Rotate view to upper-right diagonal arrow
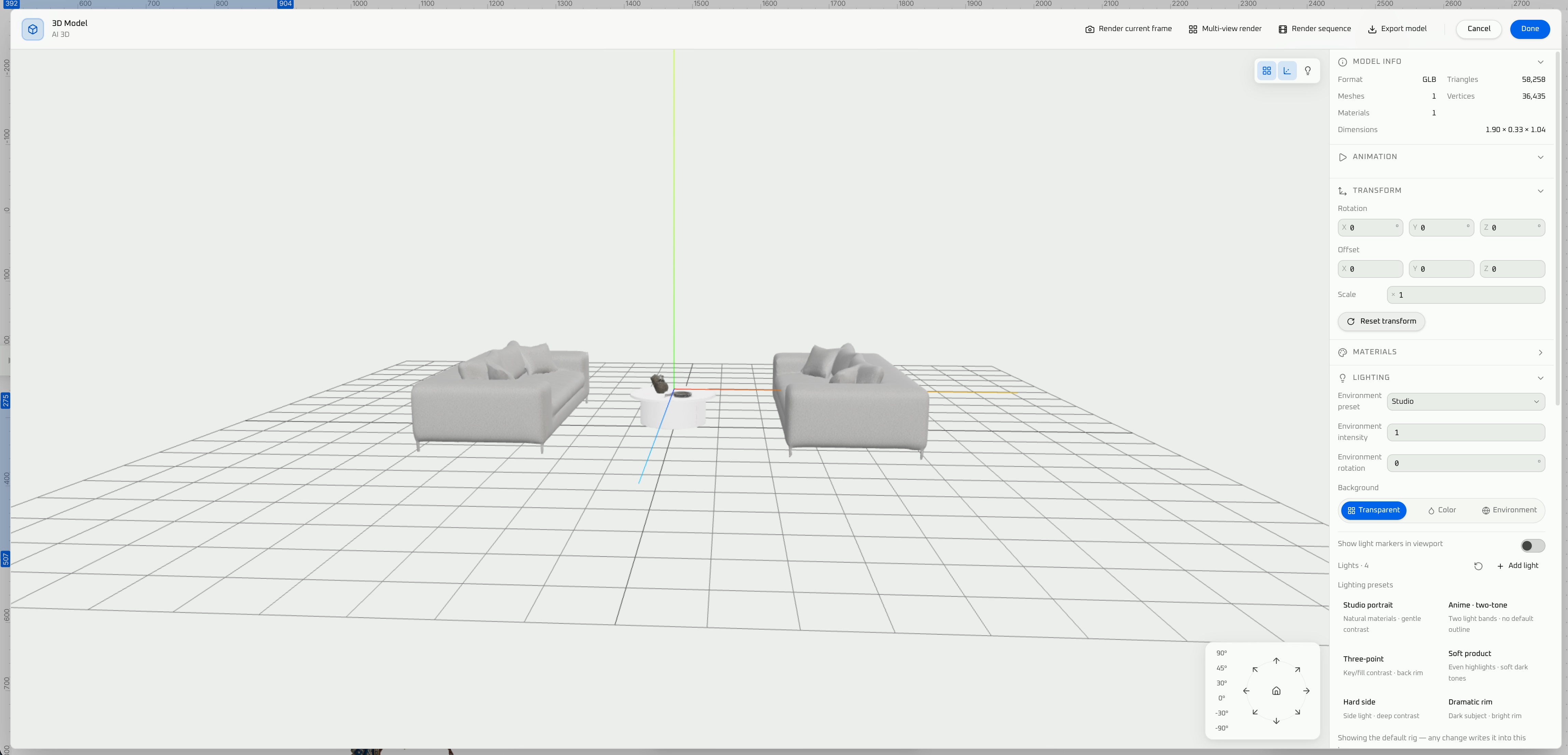Screen dimensions: 1568x755 click(1298, 670)
